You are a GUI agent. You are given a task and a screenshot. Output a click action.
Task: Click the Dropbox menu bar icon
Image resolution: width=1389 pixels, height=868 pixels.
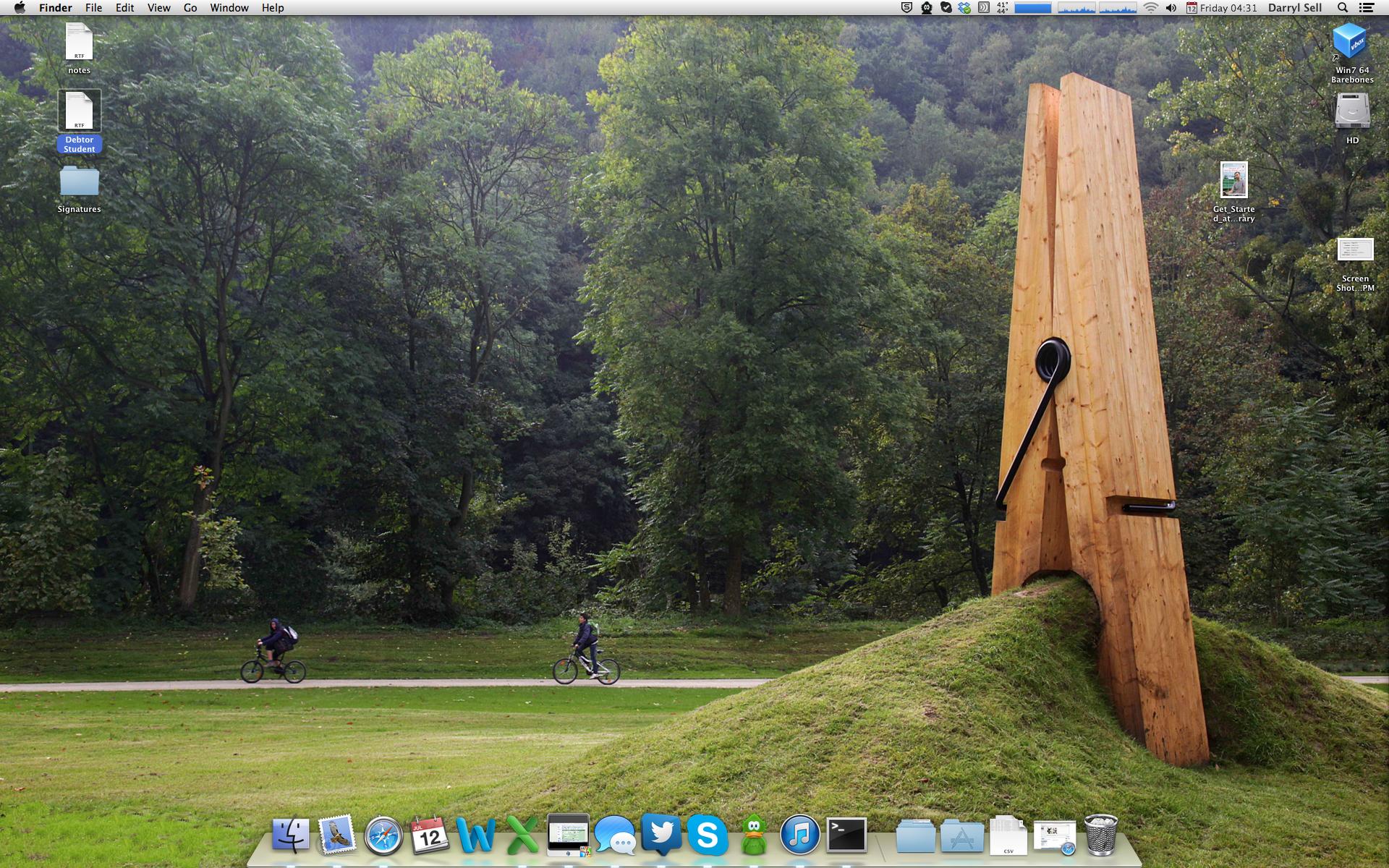tap(964, 8)
